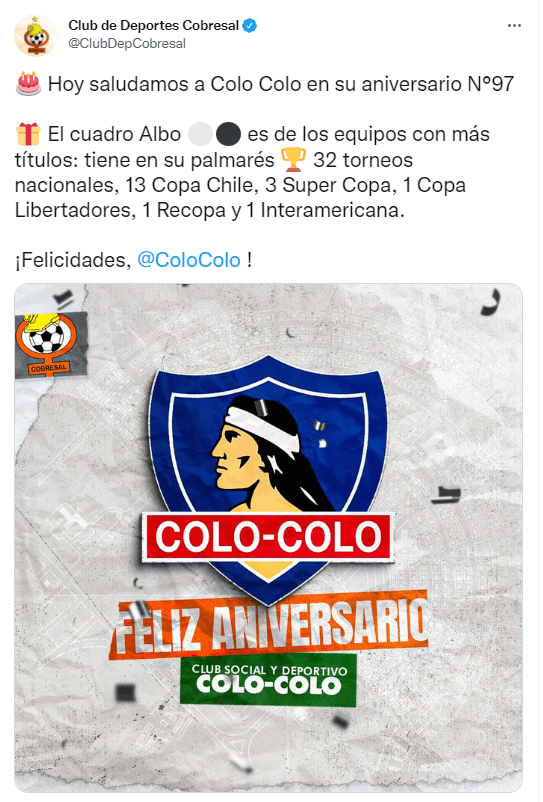Image resolution: width=543 pixels, height=802 pixels.
Task: Click the white circle emoji
Action: pyautogui.click(x=200, y=135)
